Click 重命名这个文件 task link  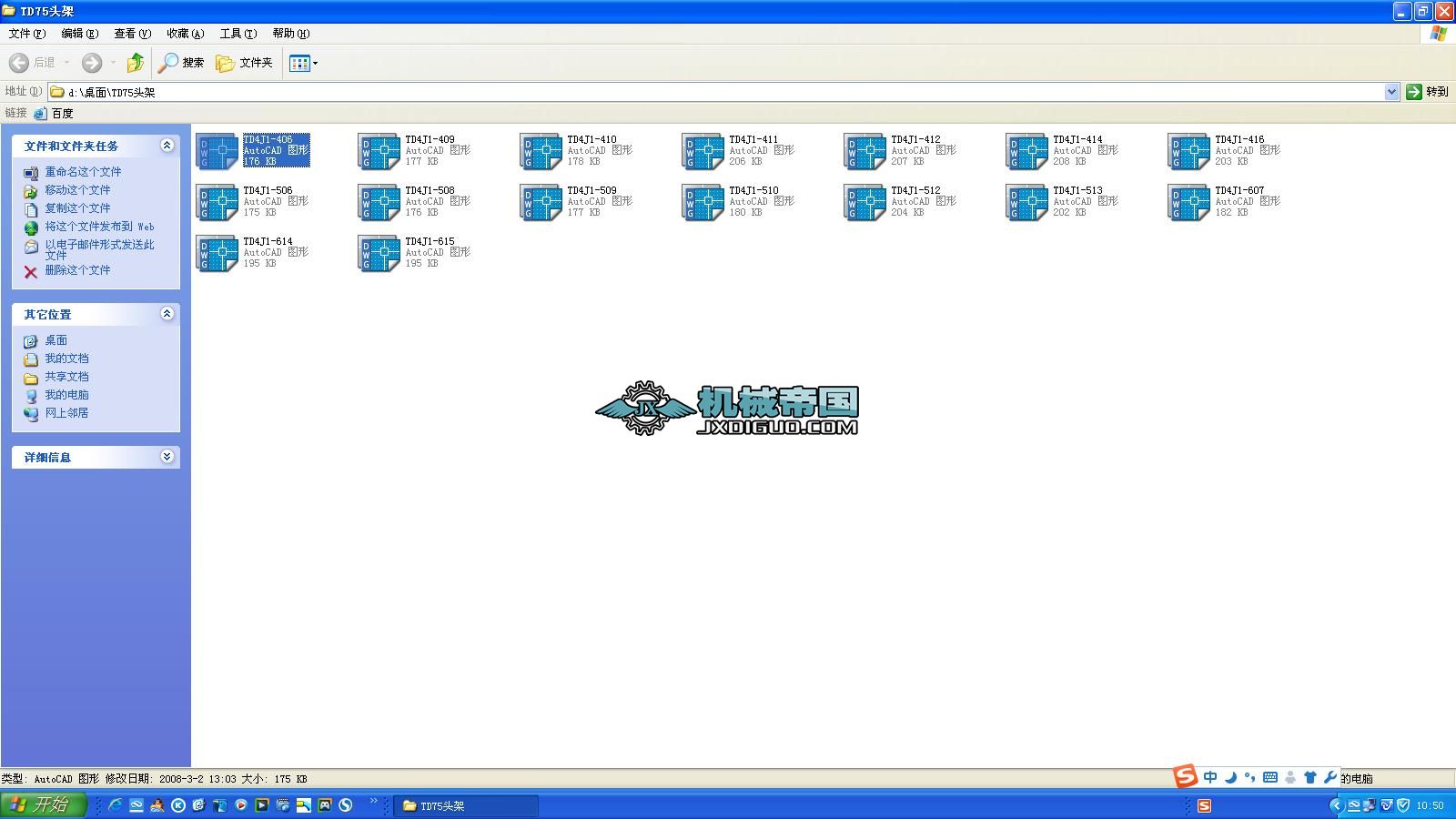(x=83, y=172)
